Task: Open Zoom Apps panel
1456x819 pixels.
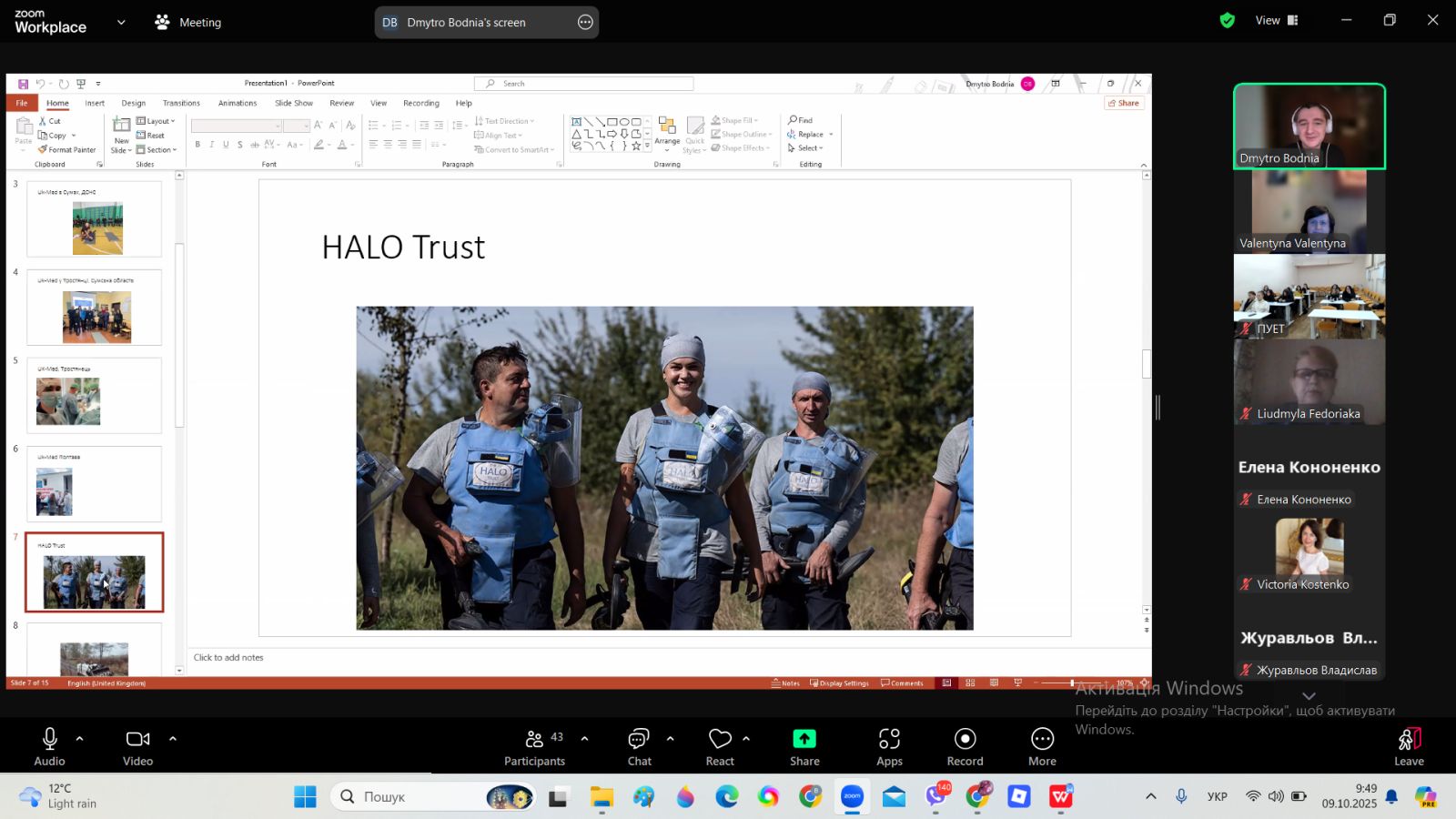Action: click(889, 746)
